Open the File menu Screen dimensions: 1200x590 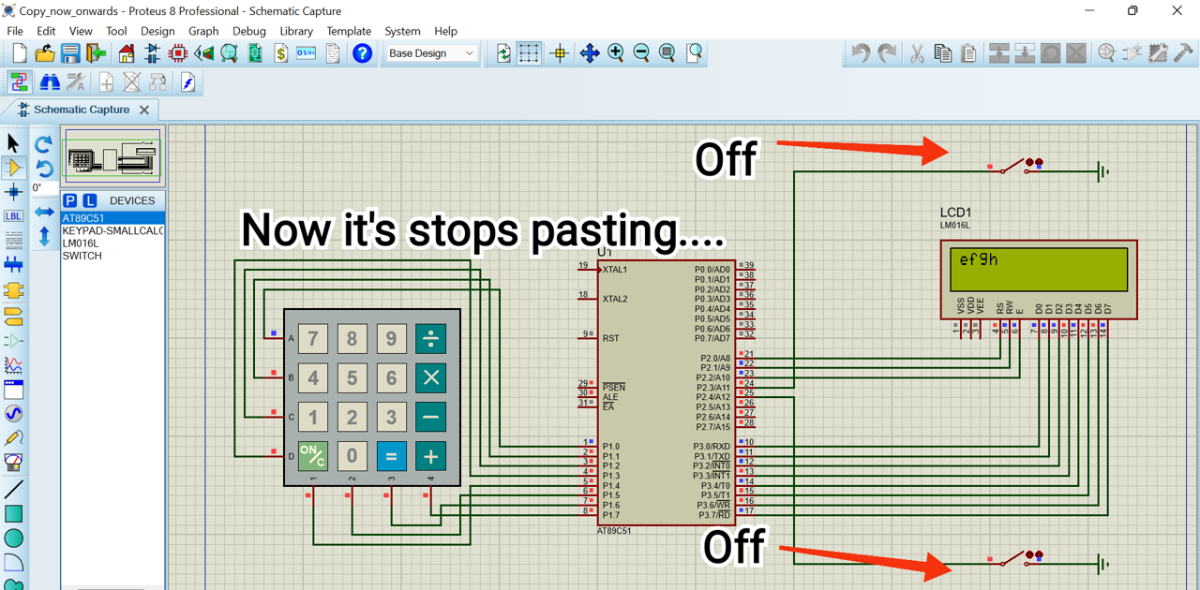pos(15,31)
